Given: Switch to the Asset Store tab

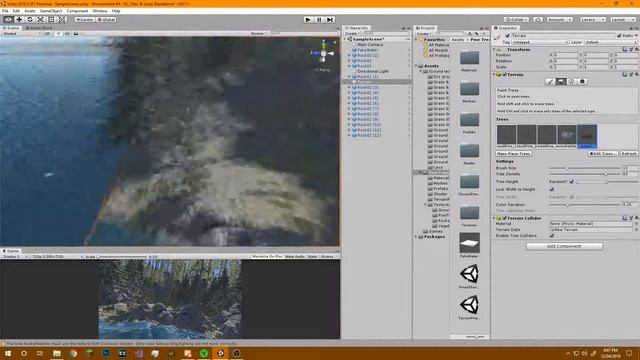Looking at the screenshot, I should coord(39,28).
